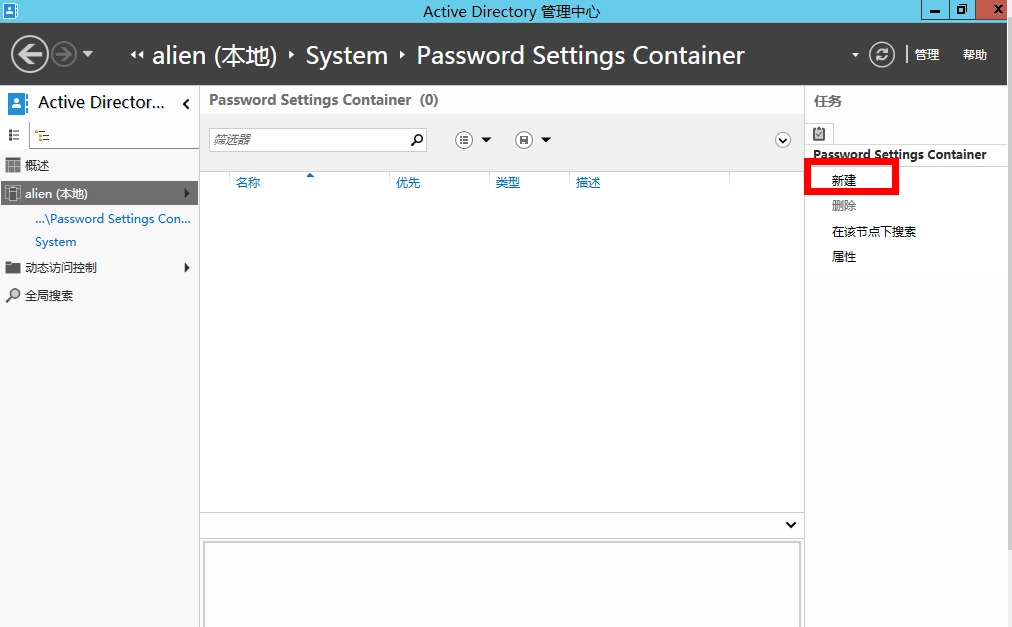Expand the bottom preview pane chevron
The width and height of the screenshot is (1012, 627).
[791, 525]
